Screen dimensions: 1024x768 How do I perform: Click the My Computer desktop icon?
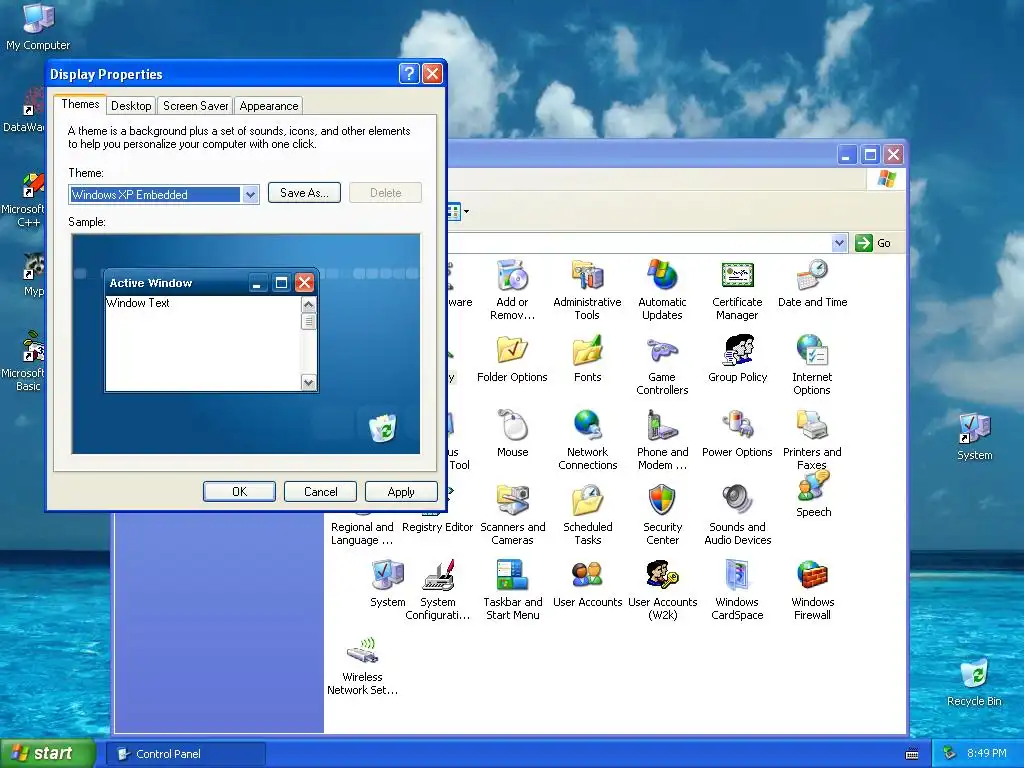[38, 27]
